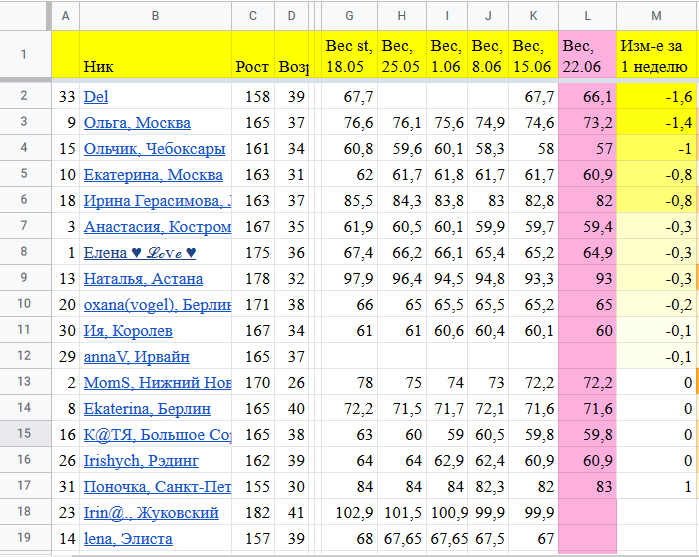Open the Ольчик, Чебоксары link
The image size is (699, 557).
[154, 149]
